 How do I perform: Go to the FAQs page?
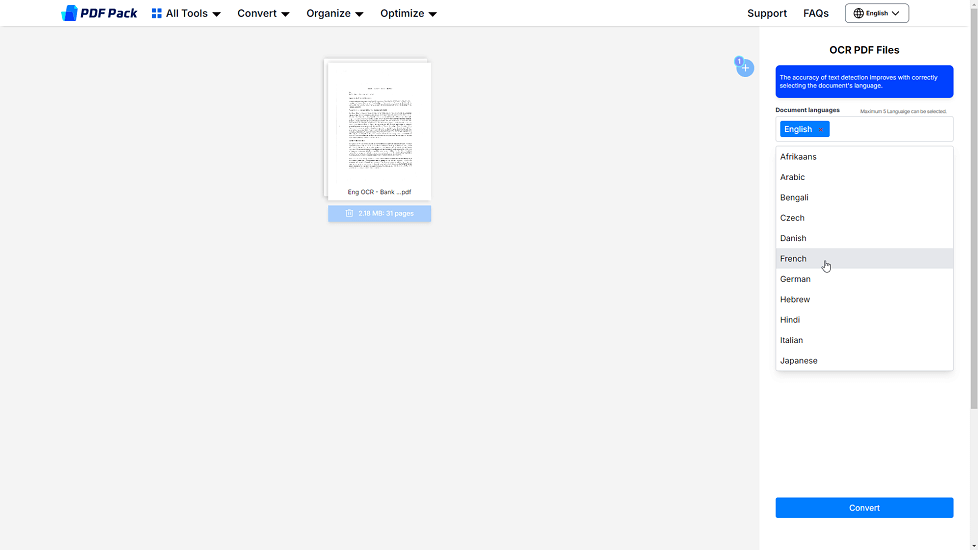tap(815, 14)
